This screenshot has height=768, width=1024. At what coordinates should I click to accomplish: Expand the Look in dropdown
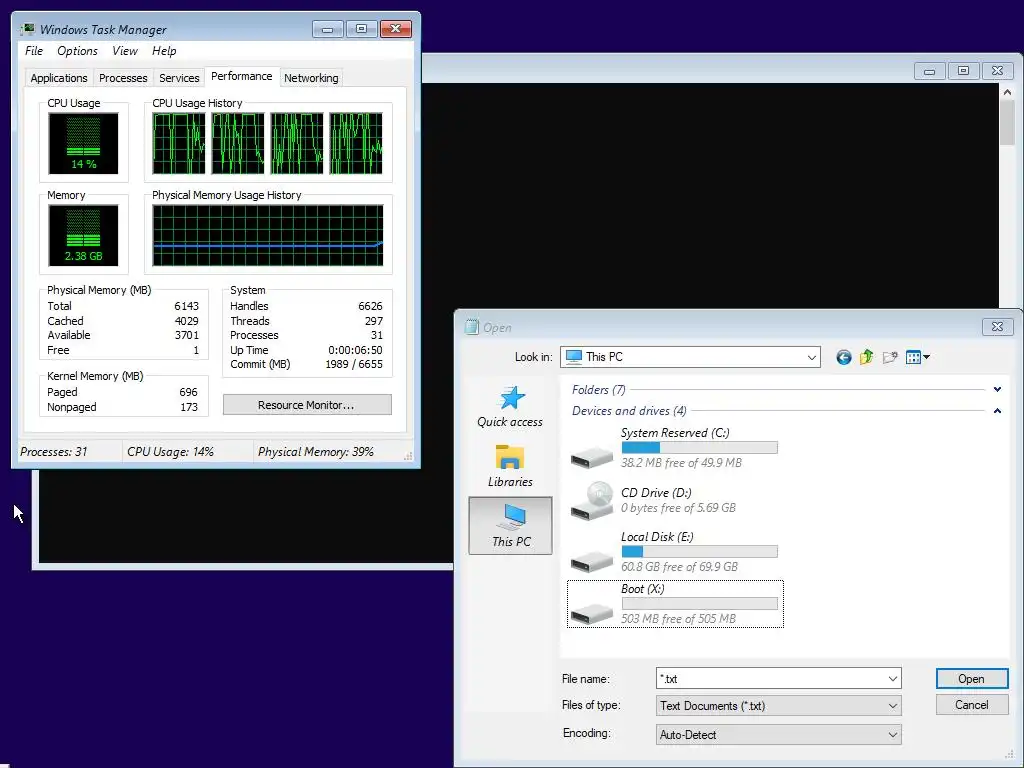click(811, 357)
